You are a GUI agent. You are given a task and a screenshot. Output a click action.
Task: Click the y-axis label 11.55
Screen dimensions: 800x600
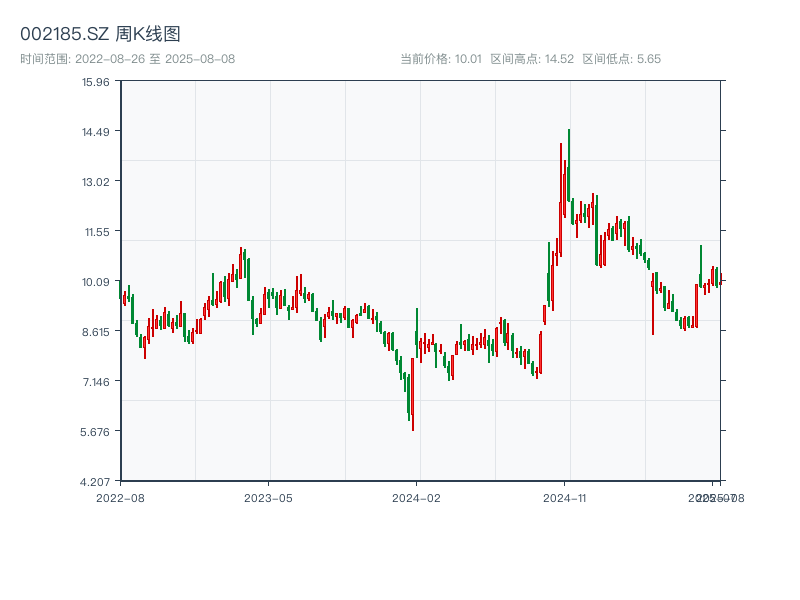tap(97, 232)
